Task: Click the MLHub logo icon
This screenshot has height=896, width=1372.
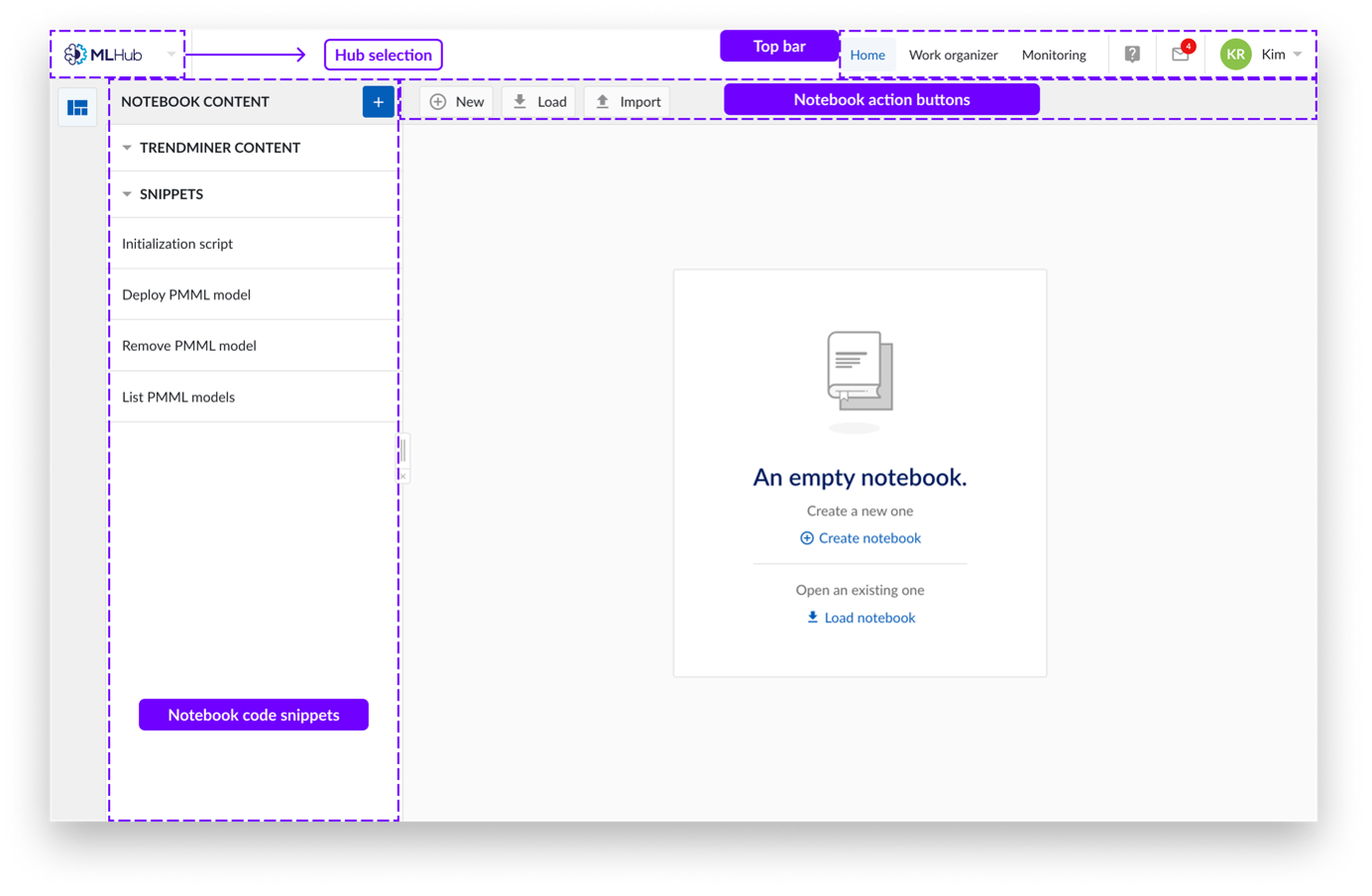Action: [x=75, y=55]
